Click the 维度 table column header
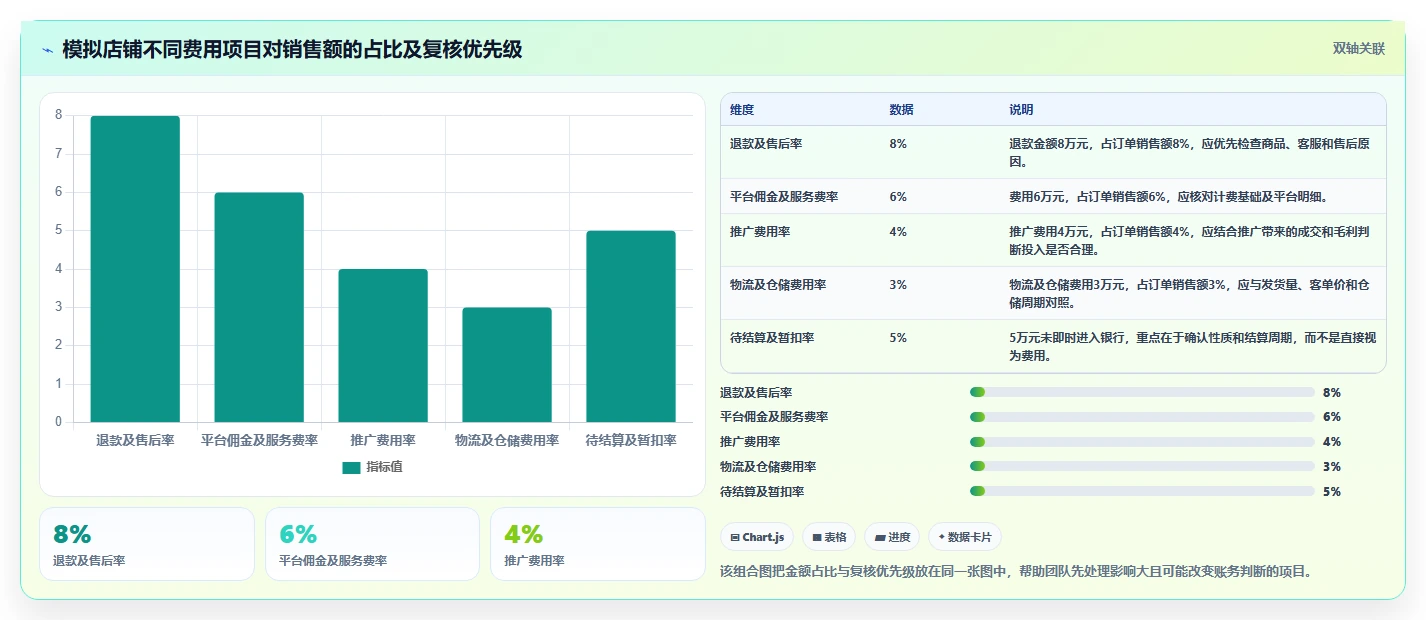The height and width of the screenshot is (620, 1426). pyautogui.click(x=742, y=110)
